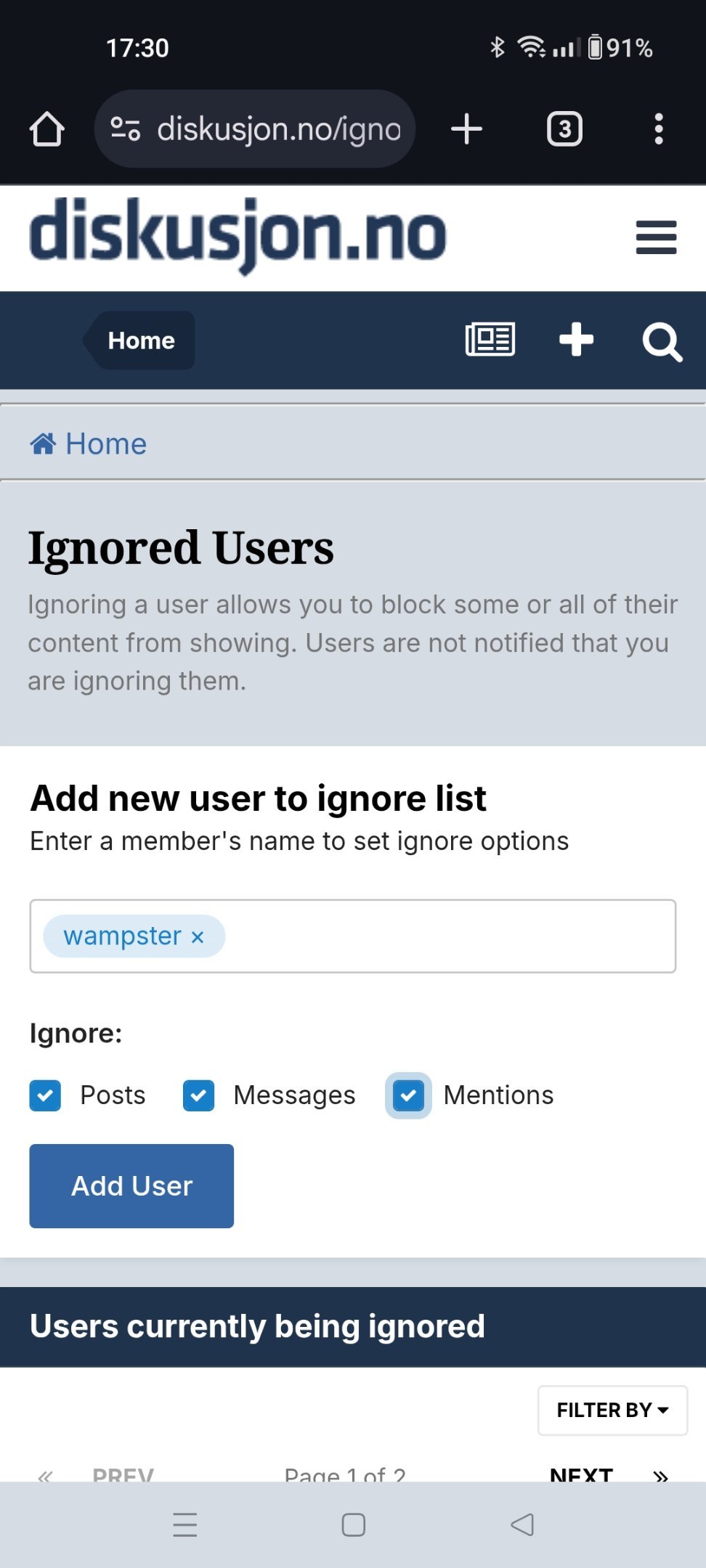706x1568 pixels.
Task: Open a new browser tab
Action: click(x=466, y=129)
